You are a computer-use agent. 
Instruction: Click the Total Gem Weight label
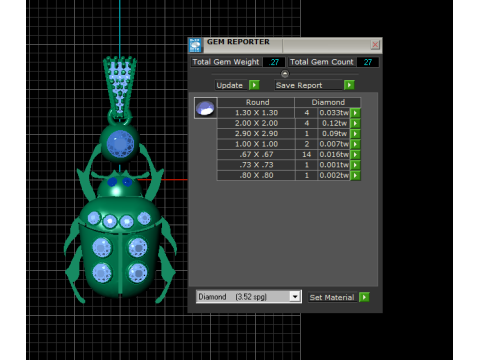pos(226,62)
